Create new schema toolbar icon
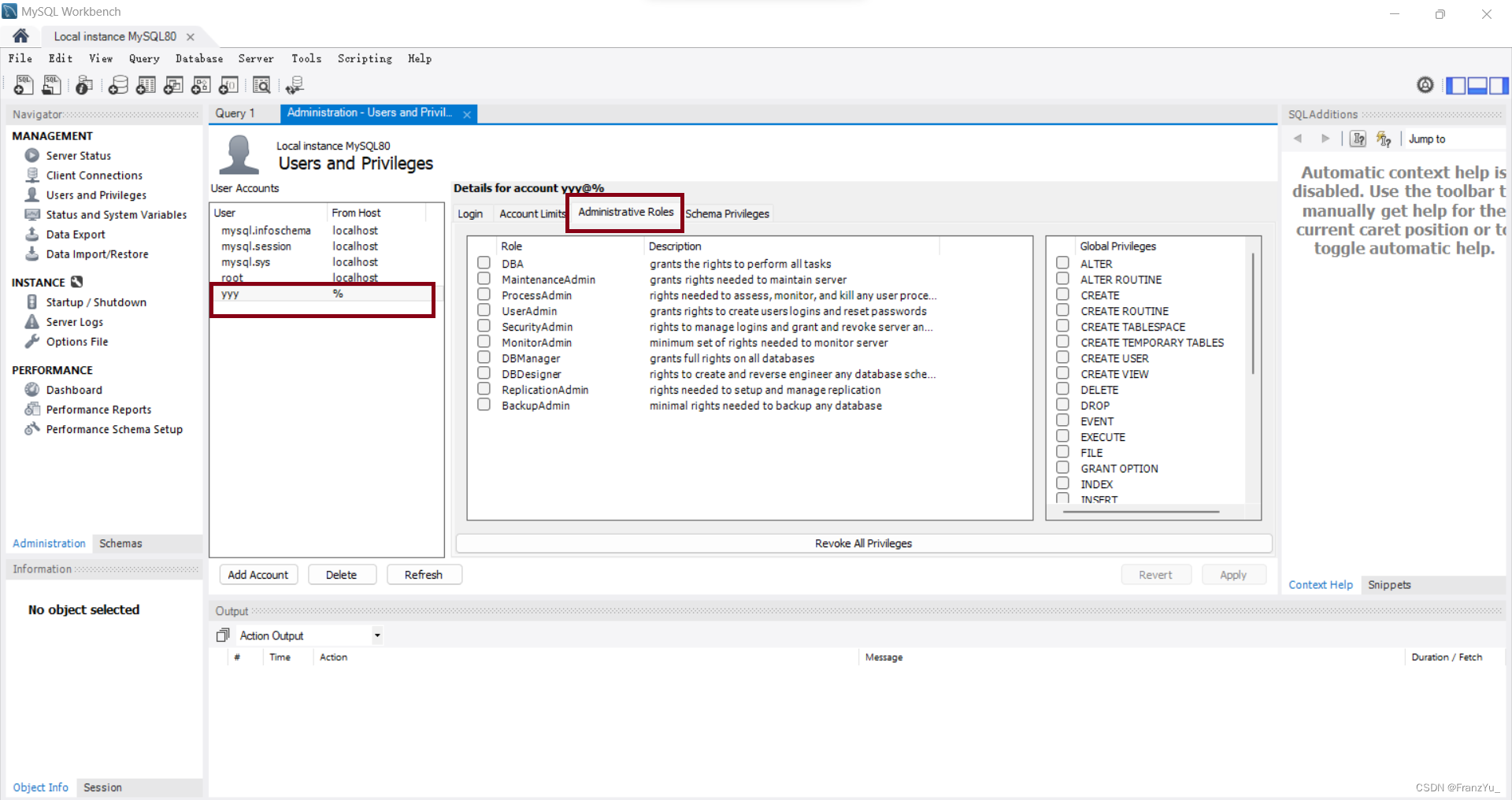 pos(118,85)
